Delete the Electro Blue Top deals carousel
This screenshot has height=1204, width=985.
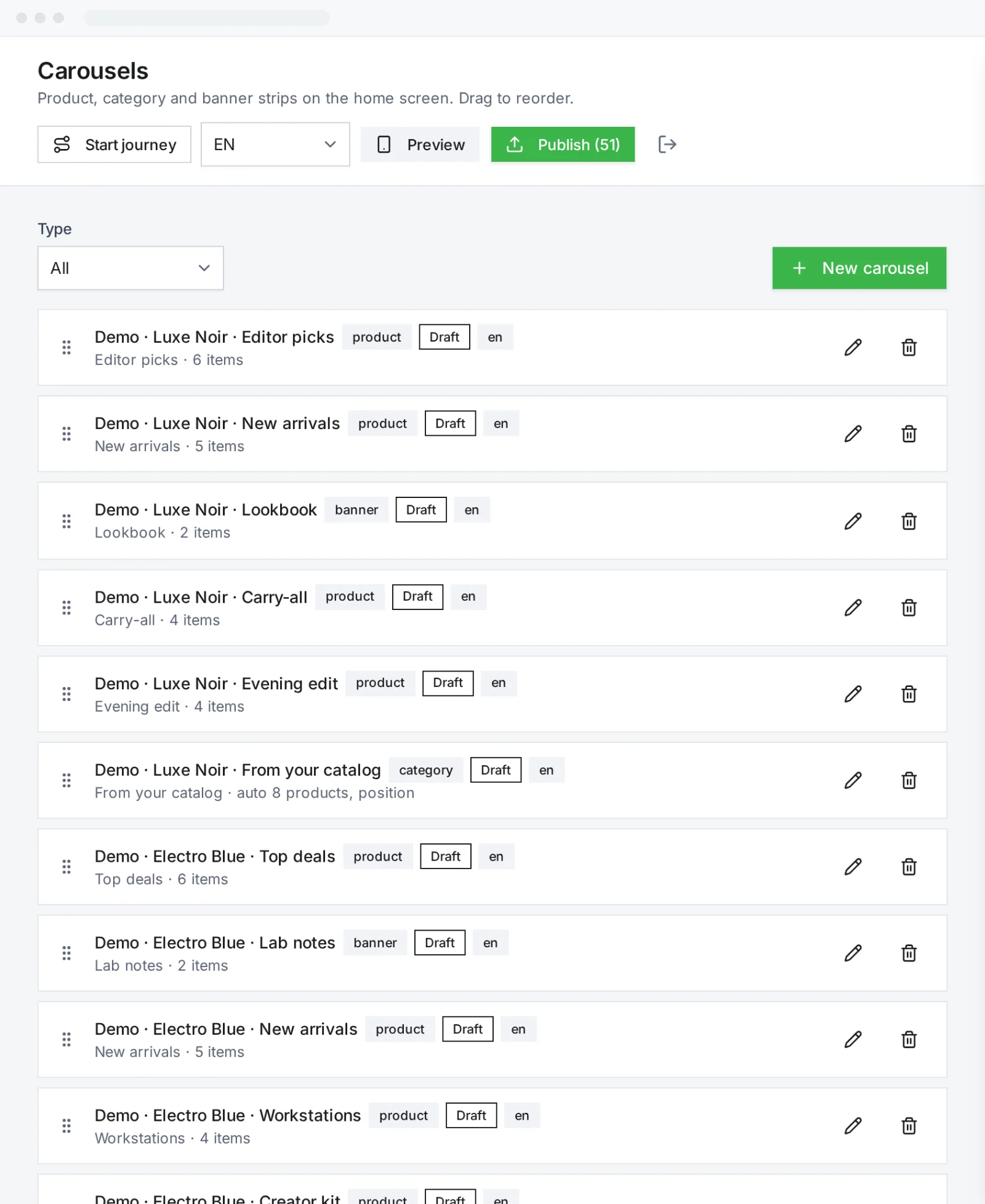pos(909,867)
